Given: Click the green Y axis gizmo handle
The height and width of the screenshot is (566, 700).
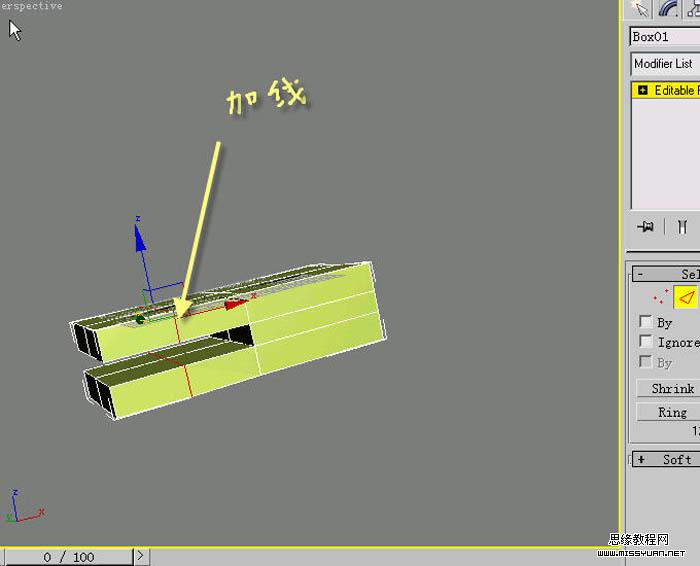Looking at the screenshot, I should coord(140,319).
